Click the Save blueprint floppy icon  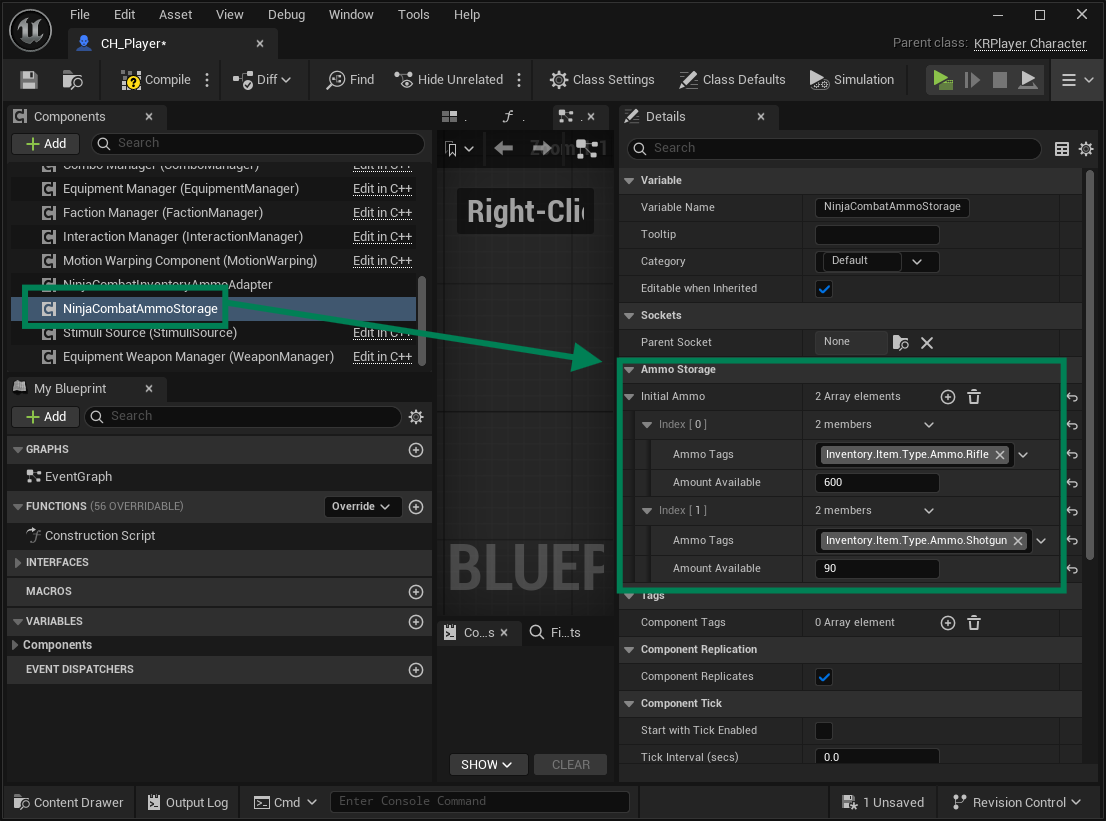pyautogui.click(x=29, y=80)
